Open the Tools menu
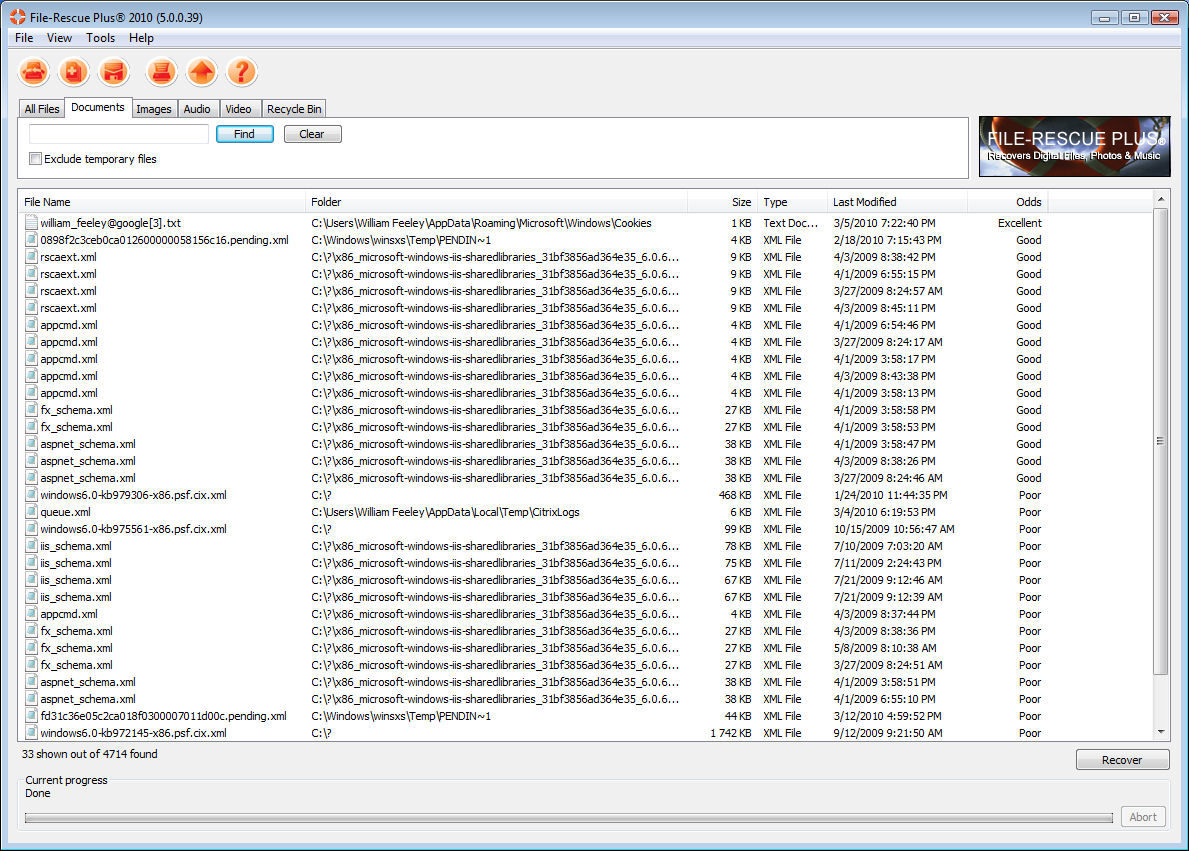The height and width of the screenshot is (851, 1189). pyautogui.click(x=100, y=38)
